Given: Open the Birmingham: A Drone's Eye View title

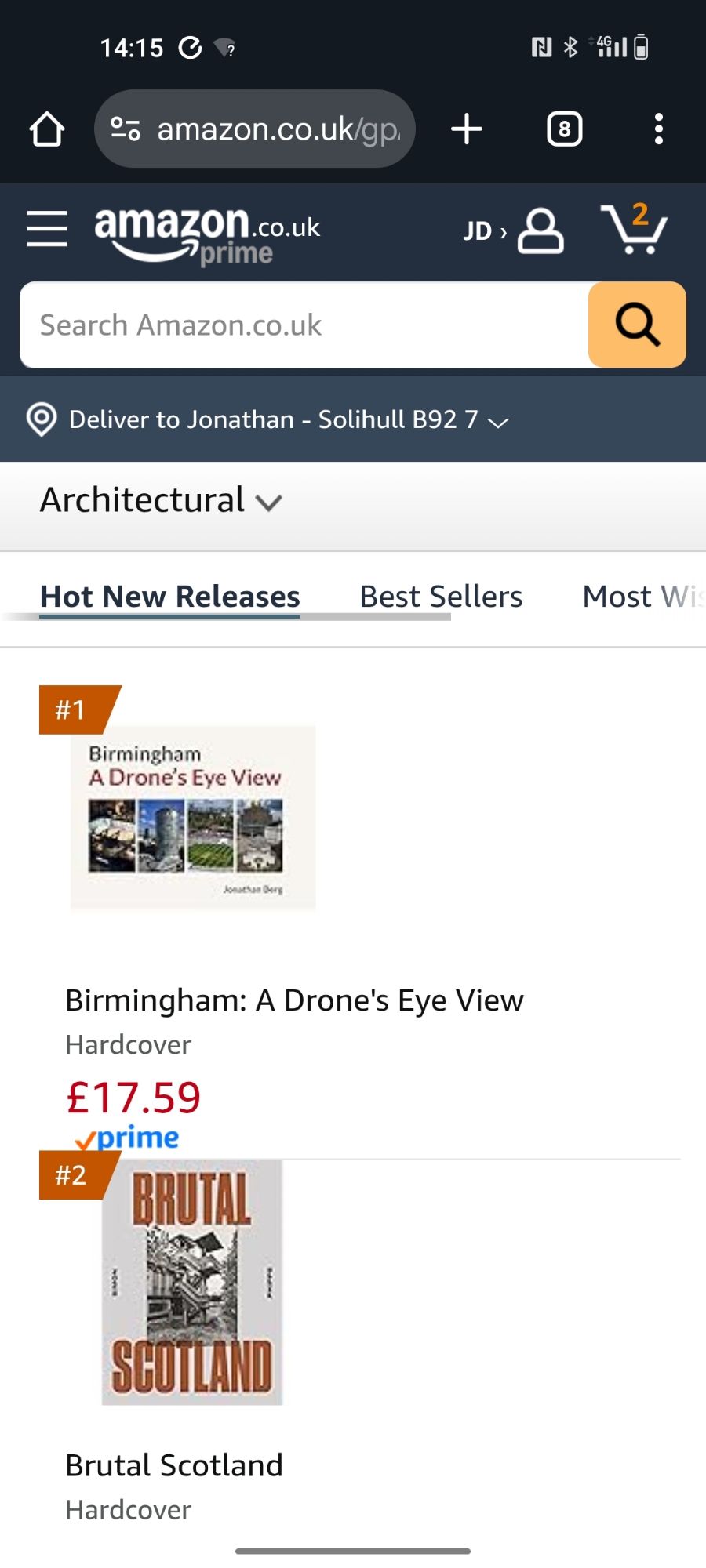Looking at the screenshot, I should click(x=294, y=1001).
